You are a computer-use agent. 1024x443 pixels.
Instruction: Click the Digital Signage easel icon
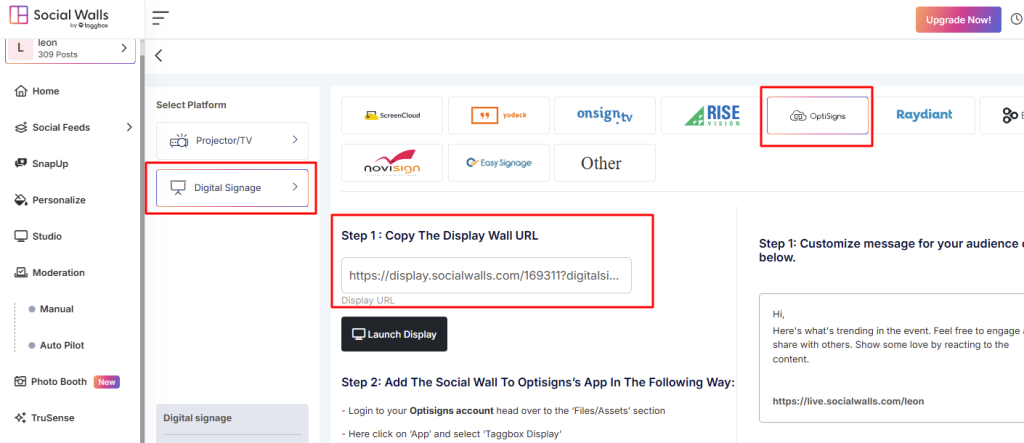(x=178, y=188)
